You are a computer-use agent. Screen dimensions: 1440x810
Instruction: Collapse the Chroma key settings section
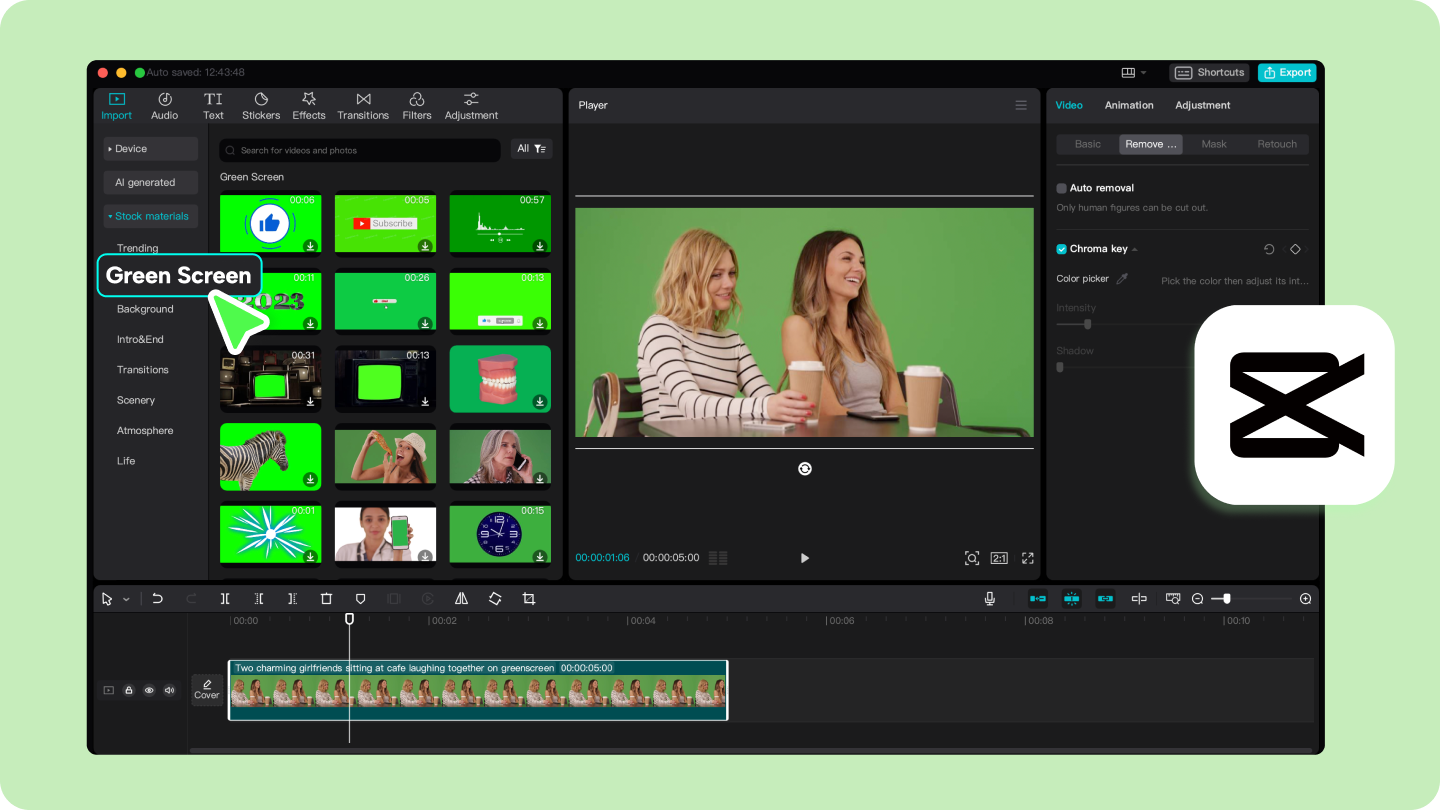tap(1133, 249)
